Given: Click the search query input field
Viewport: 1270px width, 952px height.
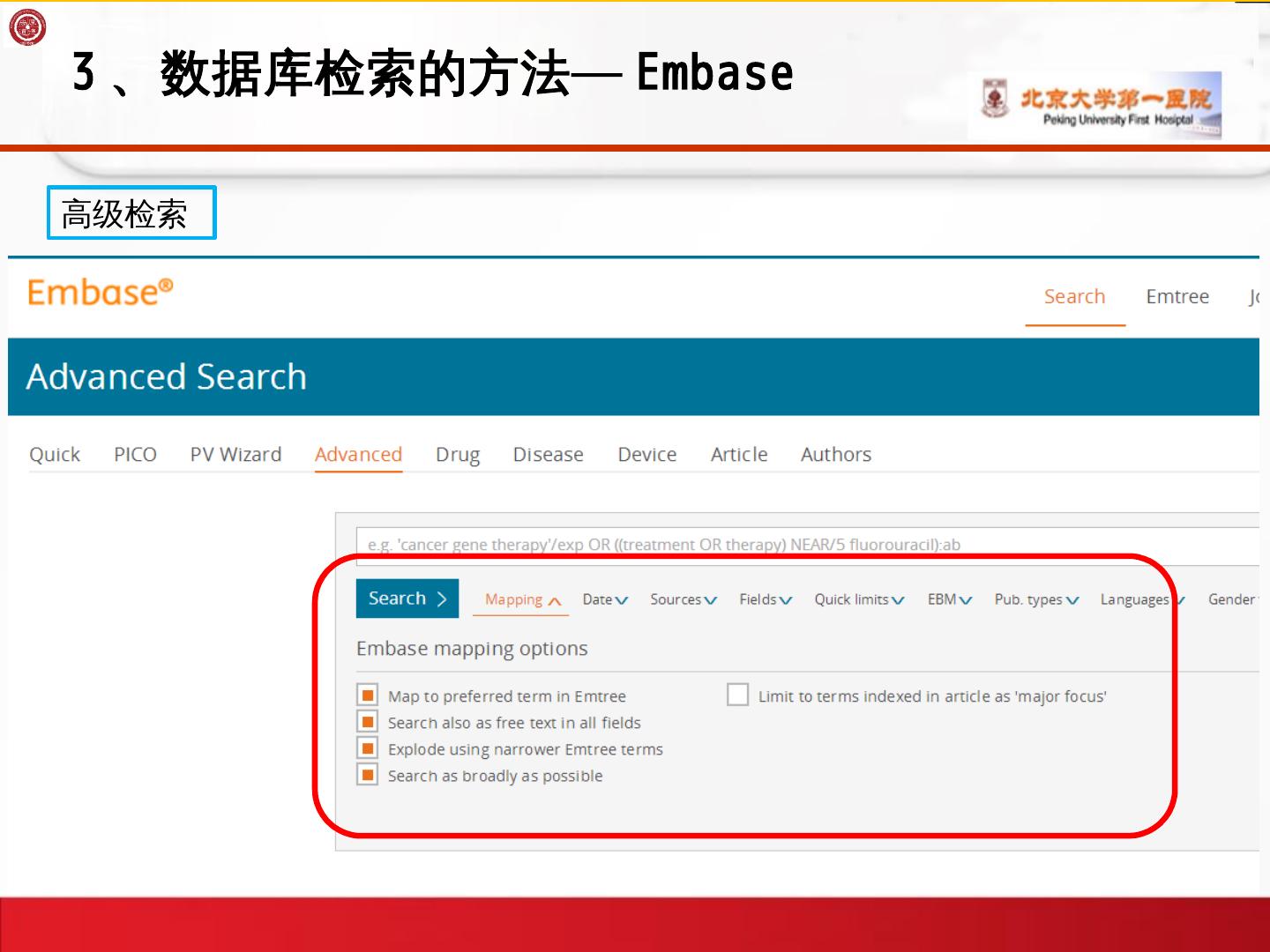Looking at the screenshot, I should (807, 545).
